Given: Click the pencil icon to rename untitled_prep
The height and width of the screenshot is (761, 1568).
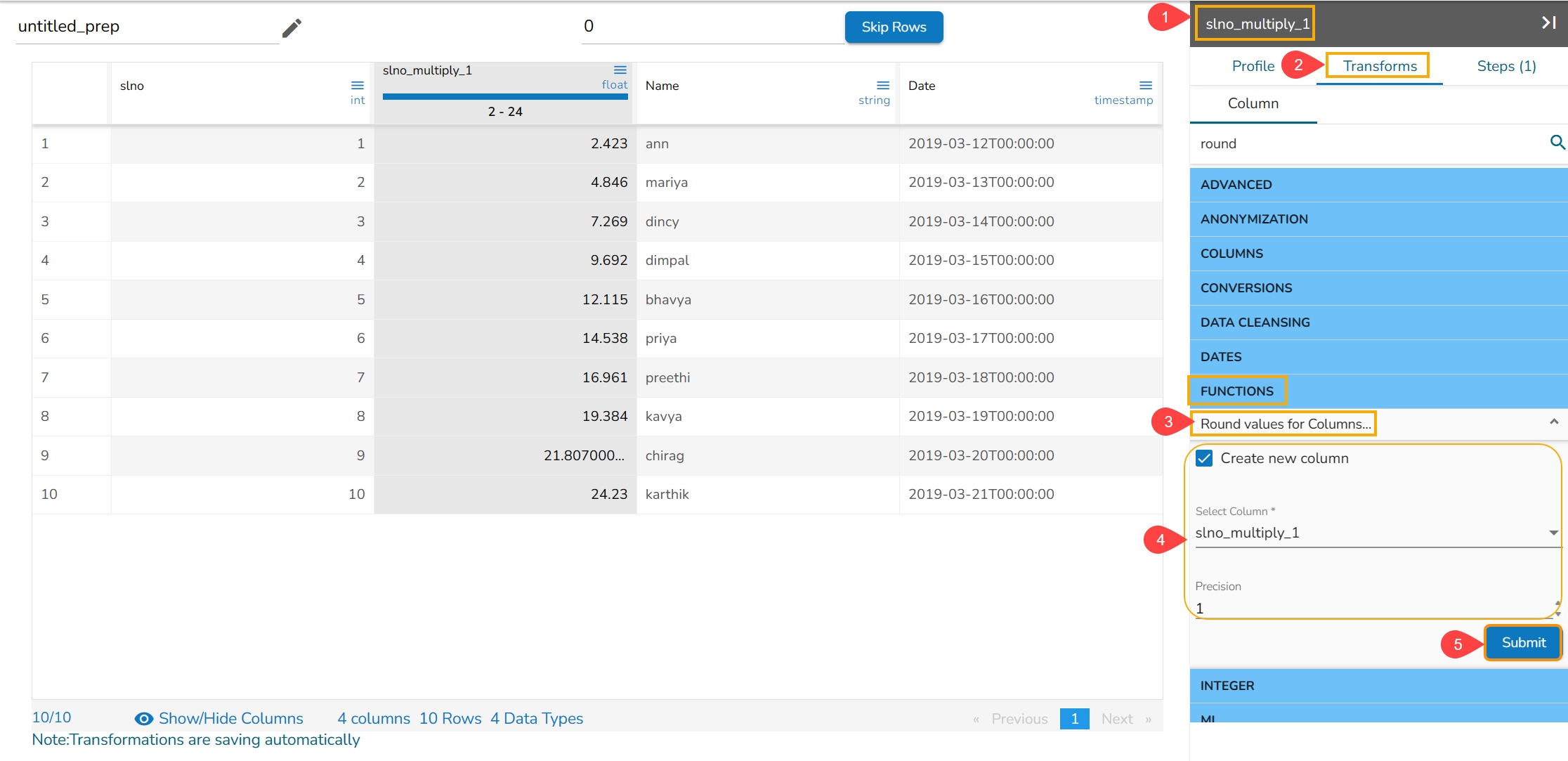Looking at the screenshot, I should tap(292, 28).
